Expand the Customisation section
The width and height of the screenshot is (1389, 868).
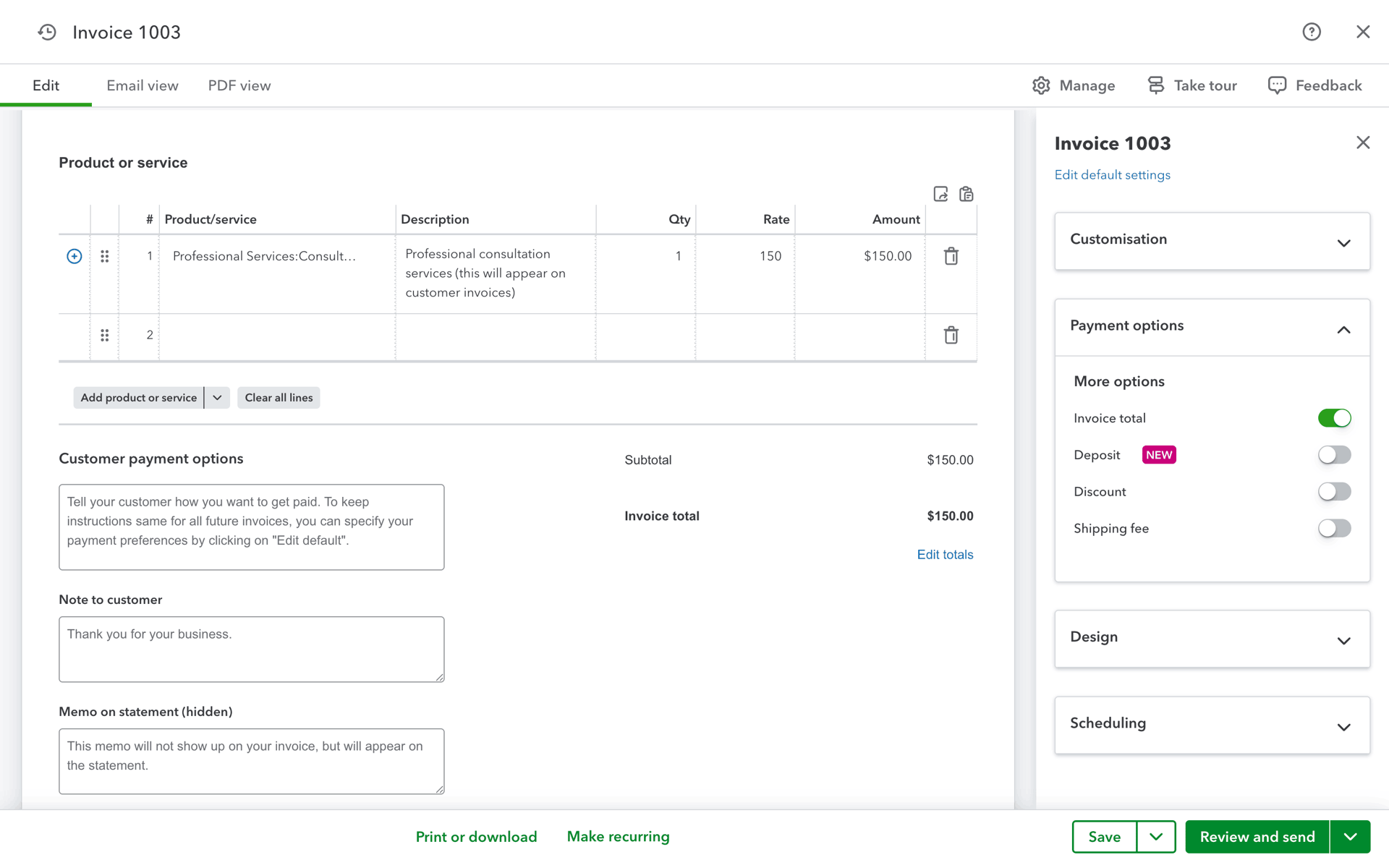(x=1212, y=241)
